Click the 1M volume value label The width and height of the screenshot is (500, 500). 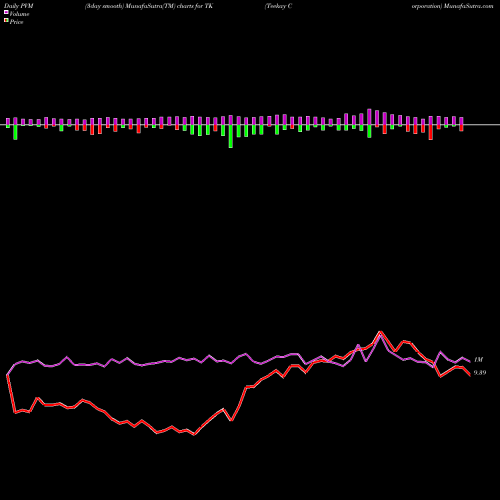pyautogui.click(x=478, y=360)
